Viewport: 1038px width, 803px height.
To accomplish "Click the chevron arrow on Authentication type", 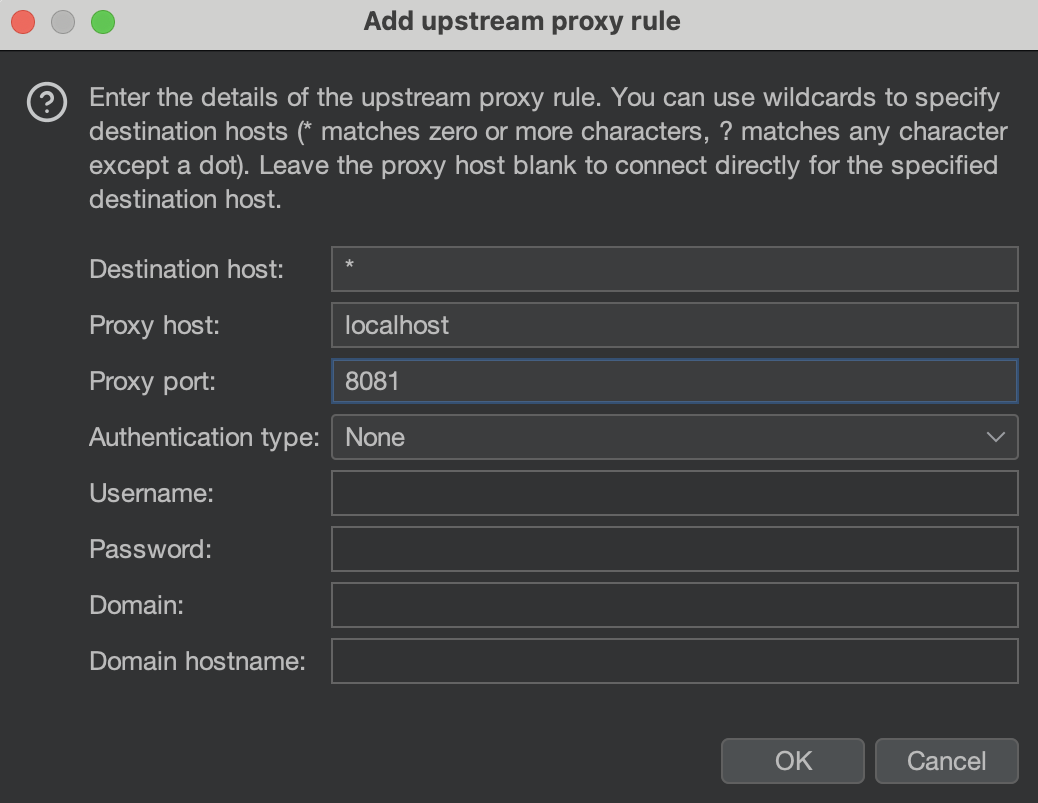I will point(995,437).
